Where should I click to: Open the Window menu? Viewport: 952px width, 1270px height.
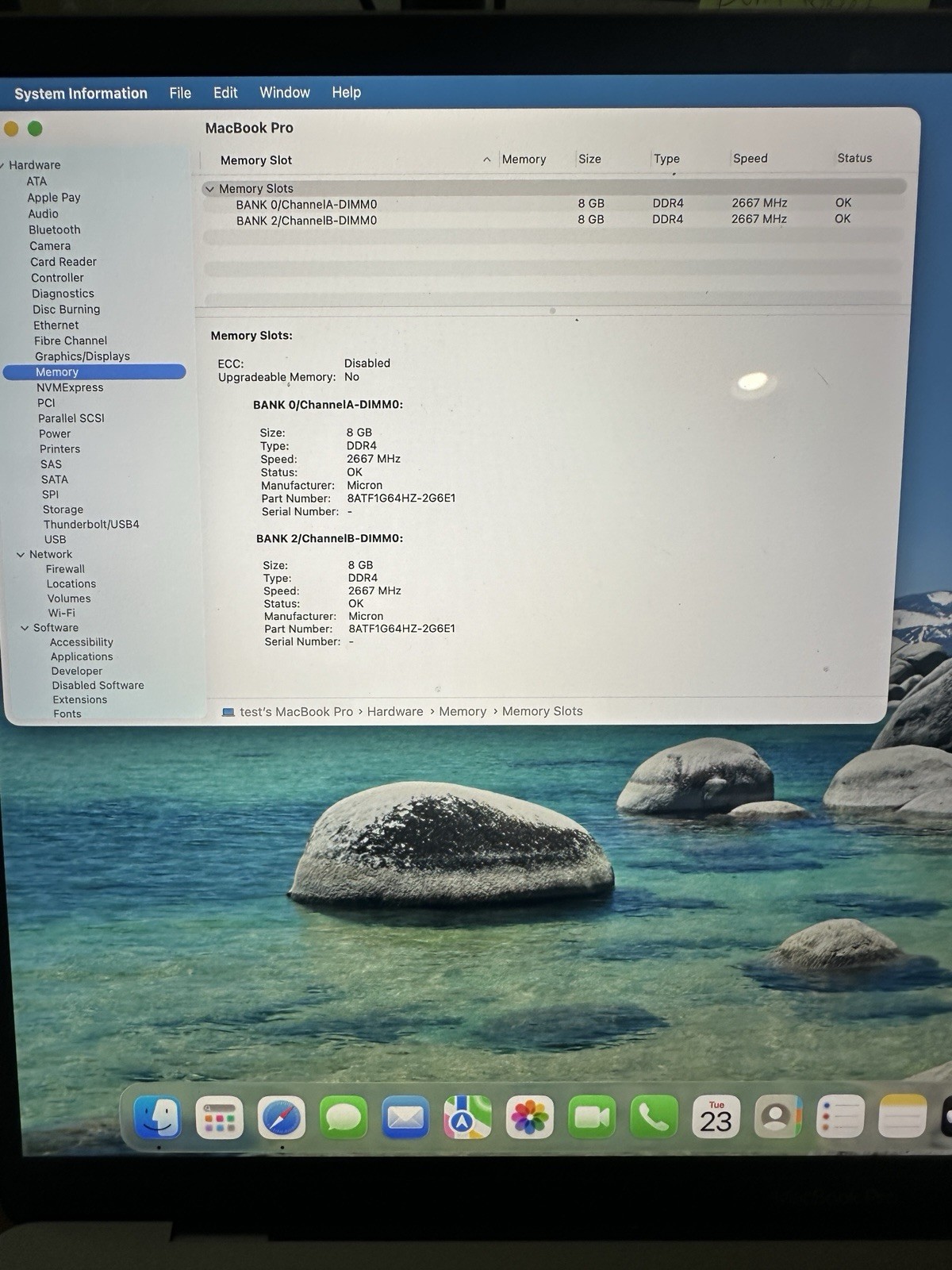pos(285,92)
